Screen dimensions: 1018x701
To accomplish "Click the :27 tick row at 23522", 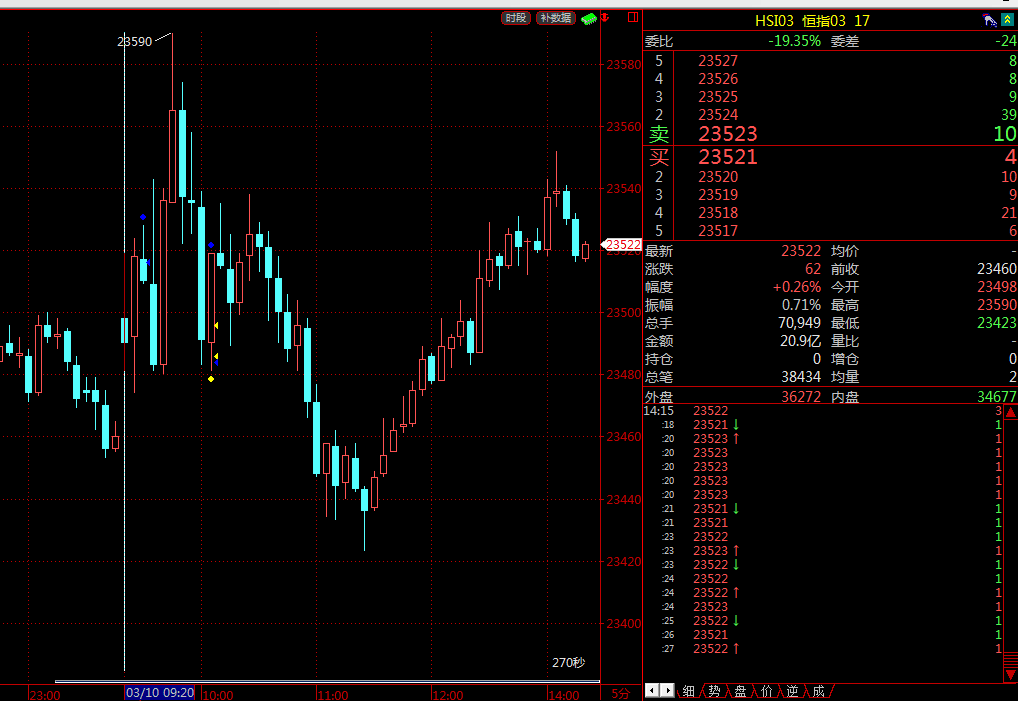I will click(823, 648).
